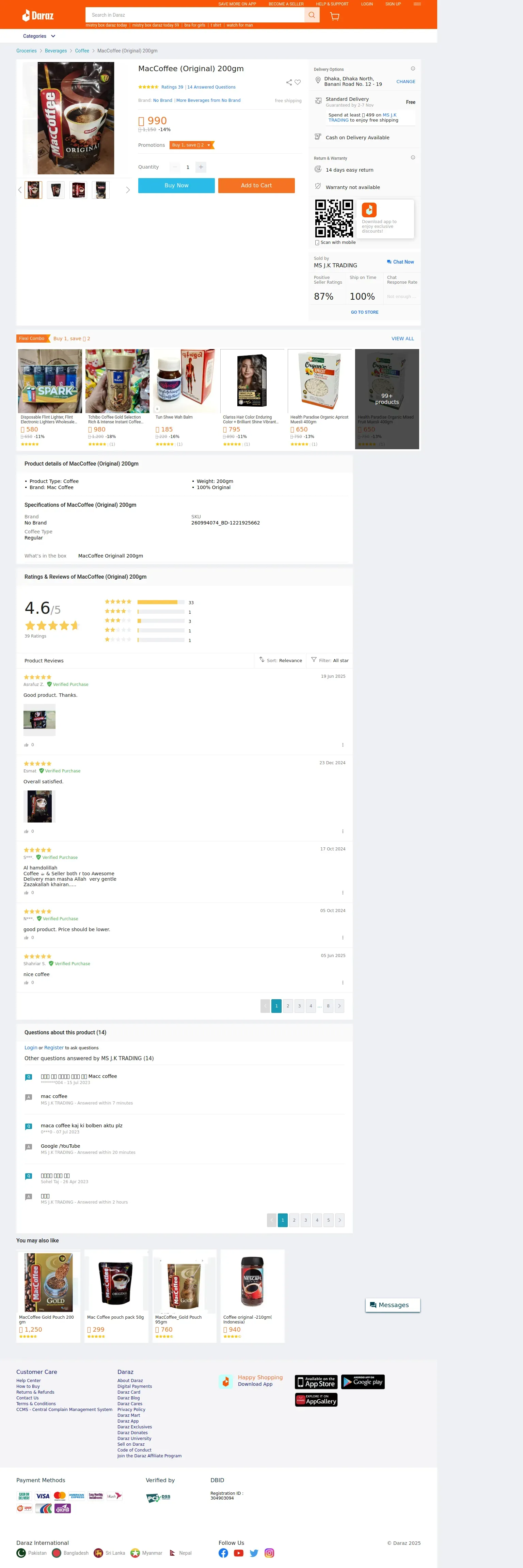The width and height of the screenshot is (523, 1568).
Task: Show previous product image thumbnails arrow
Action: (x=19, y=190)
